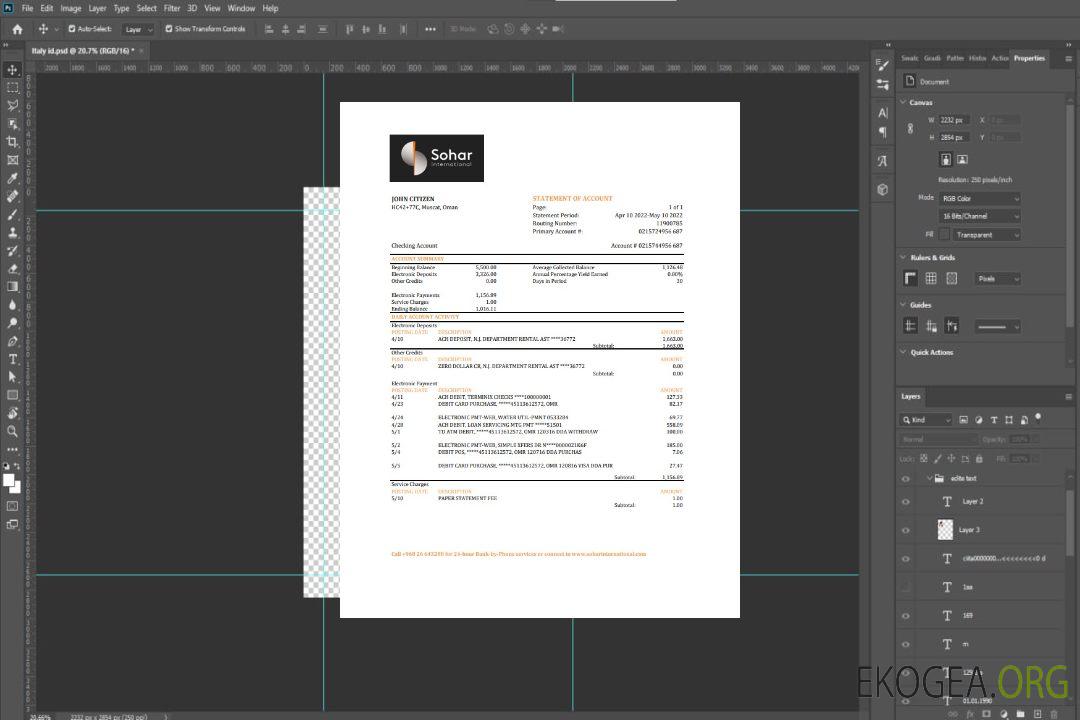1080x720 pixels.
Task: Select the Dodge tool
Action: pyautogui.click(x=12, y=323)
